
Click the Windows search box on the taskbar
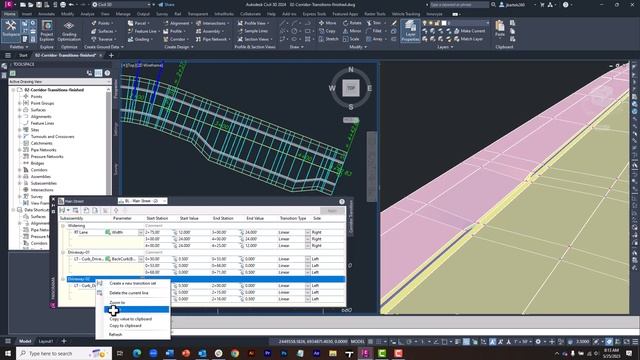(64, 353)
